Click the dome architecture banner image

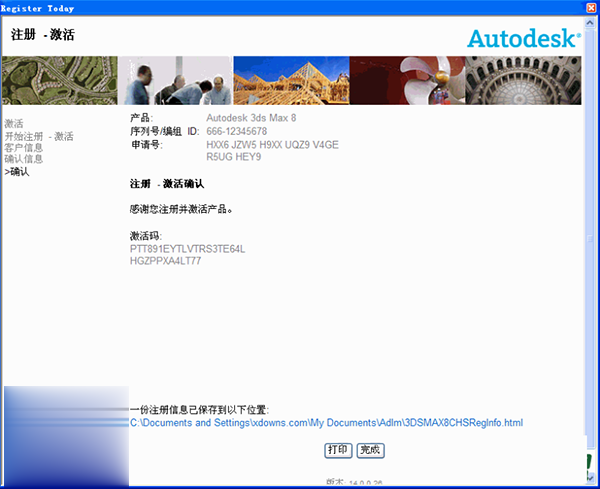coord(523,80)
